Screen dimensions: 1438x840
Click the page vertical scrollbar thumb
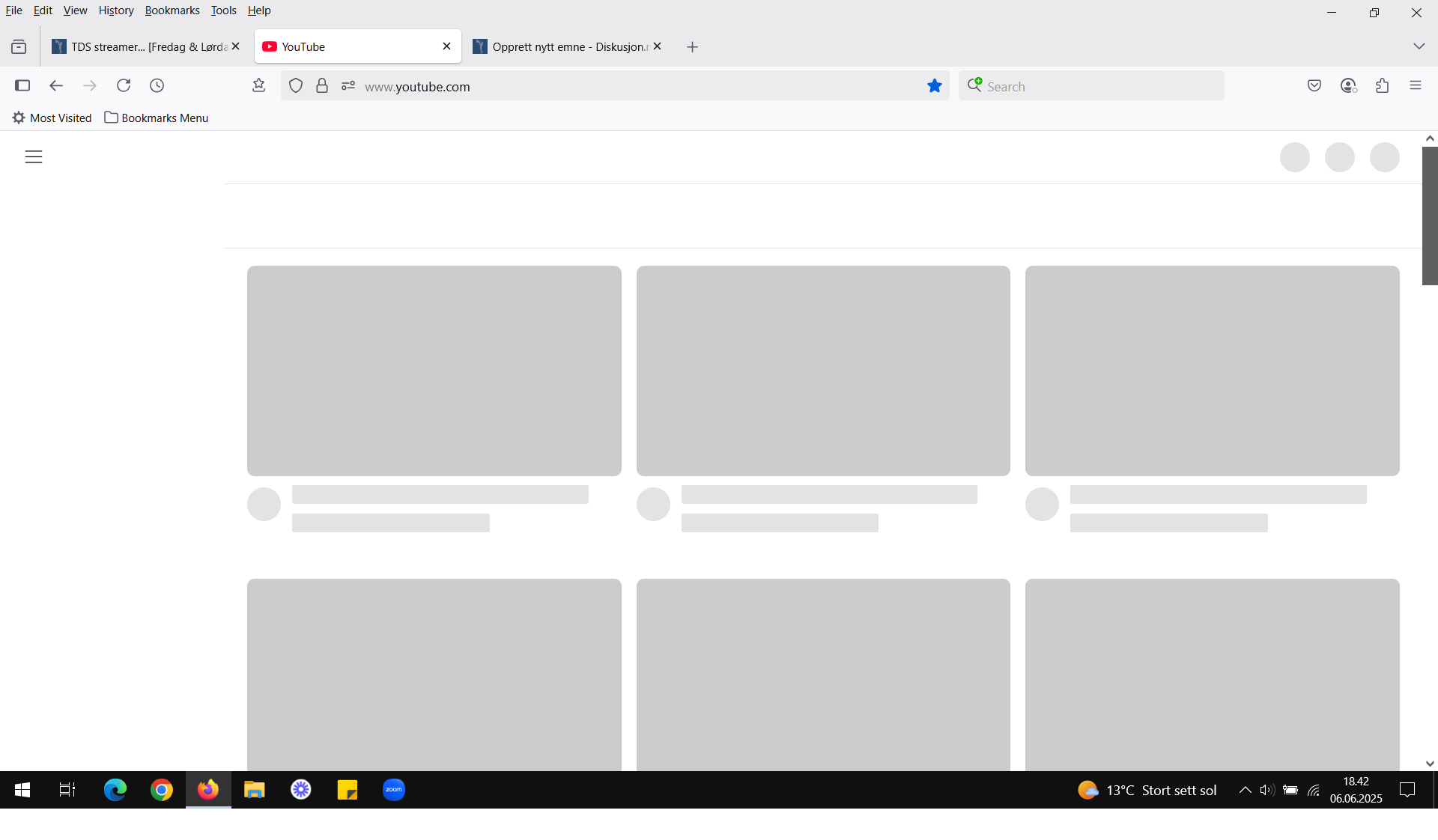(x=1430, y=216)
